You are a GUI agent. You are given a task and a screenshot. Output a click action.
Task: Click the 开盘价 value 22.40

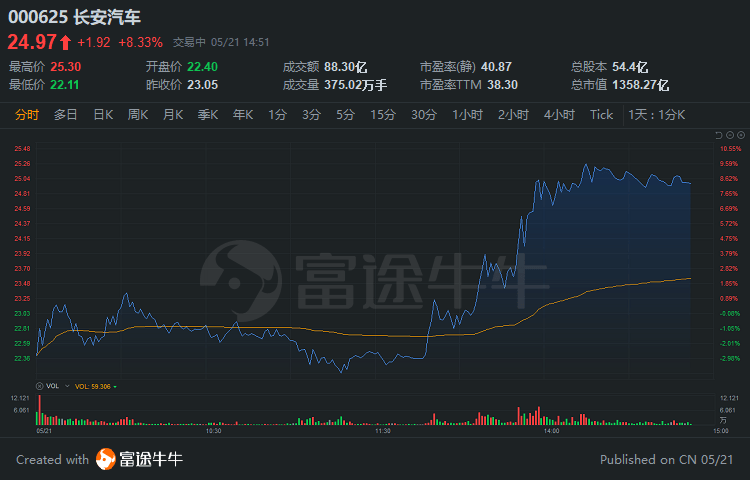[x=202, y=66]
